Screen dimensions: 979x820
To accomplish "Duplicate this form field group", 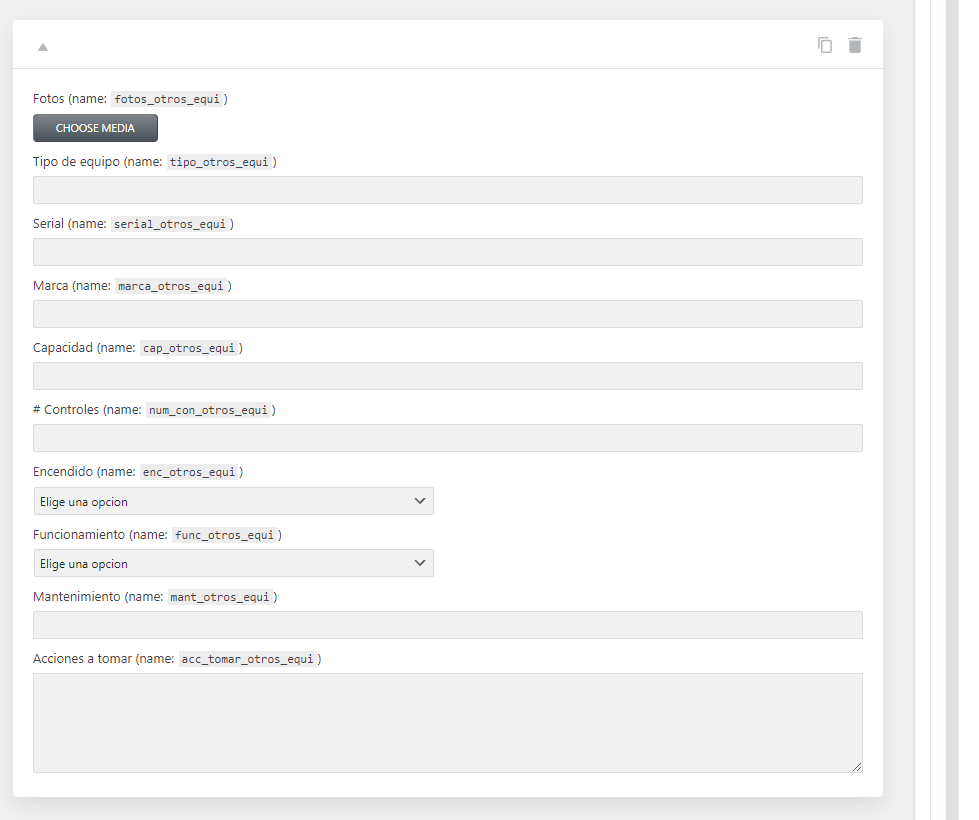I will (x=825, y=45).
